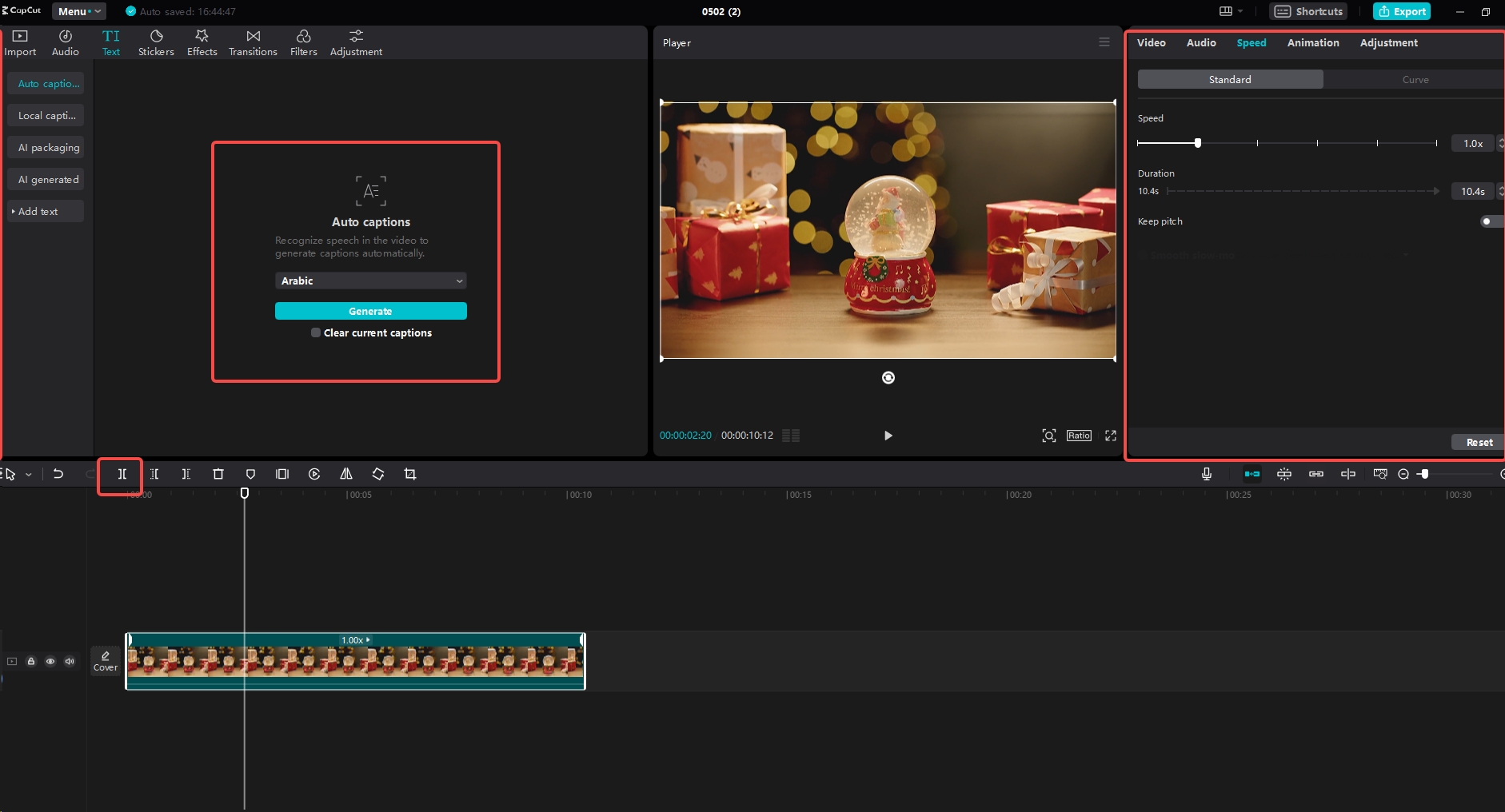Open the Effects panel
The image size is (1505, 812).
tap(202, 42)
